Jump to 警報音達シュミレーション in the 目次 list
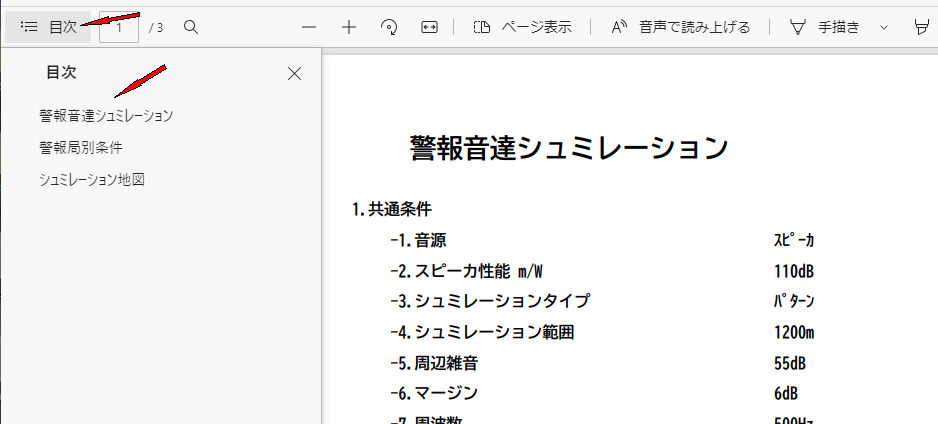Viewport: 938px width, 424px height. [x=106, y=116]
